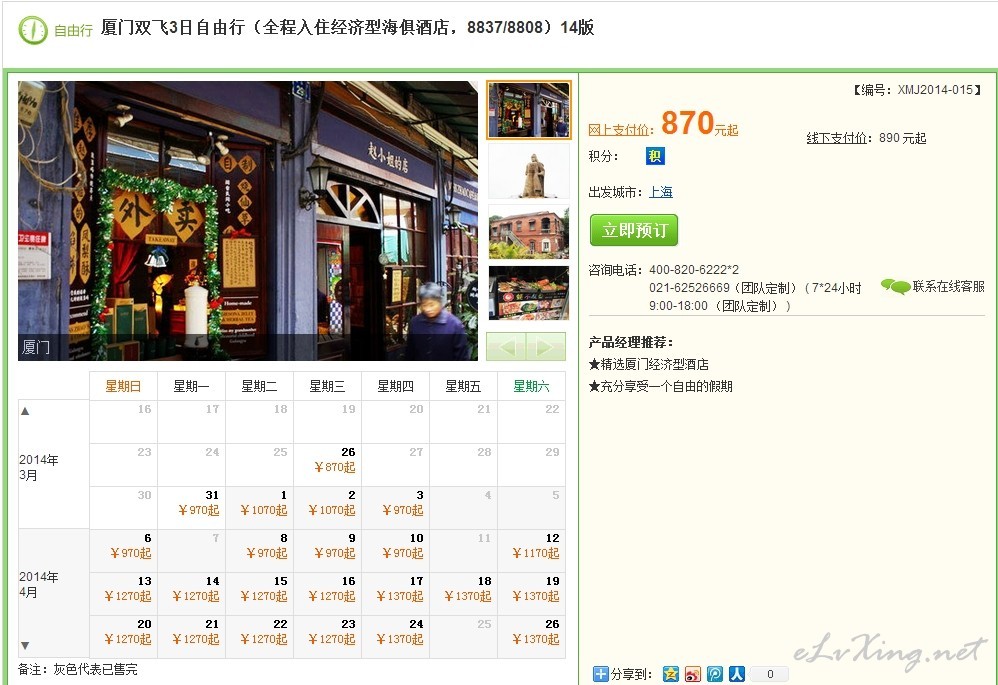Click the 线下支付价 link
The width and height of the screenshot is (998, 685).
[837, 138]
